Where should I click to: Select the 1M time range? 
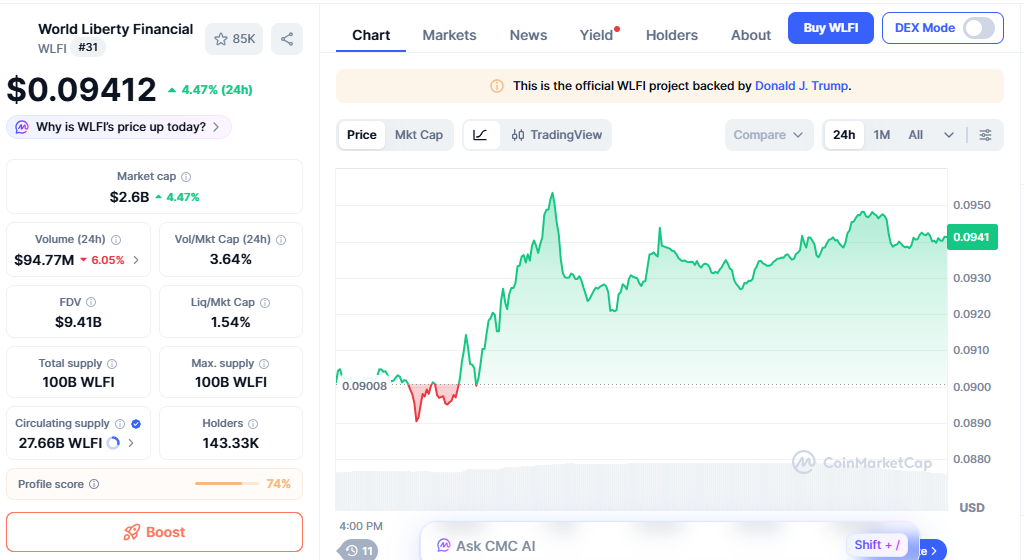coord(882,135)
